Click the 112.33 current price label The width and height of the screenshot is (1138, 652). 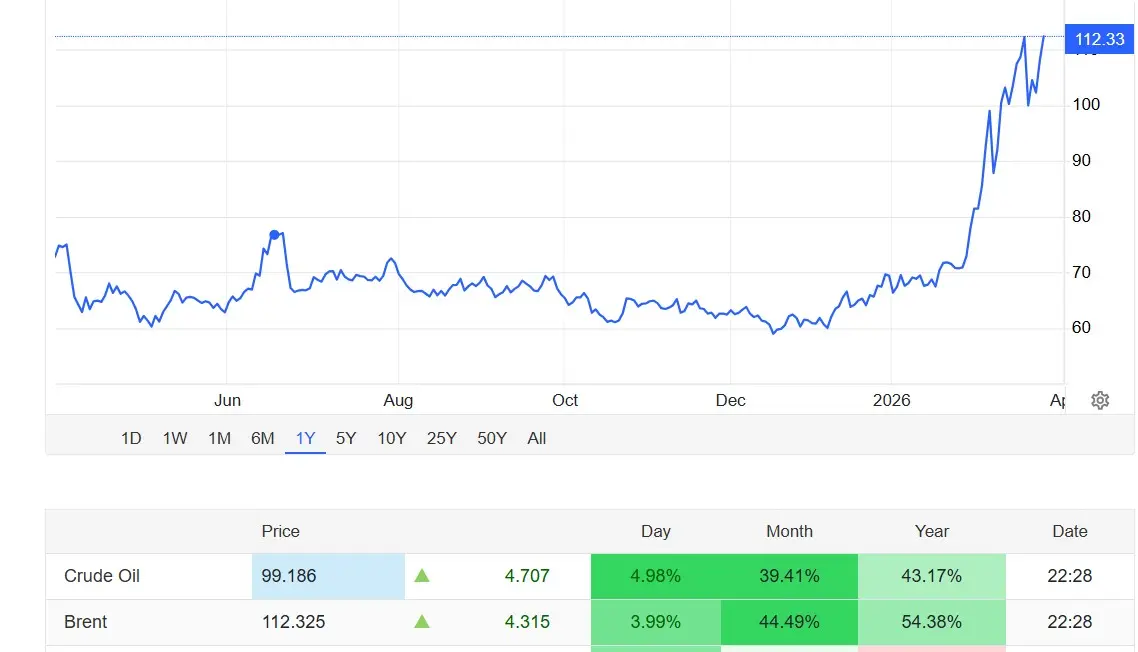coord(1099,39)
